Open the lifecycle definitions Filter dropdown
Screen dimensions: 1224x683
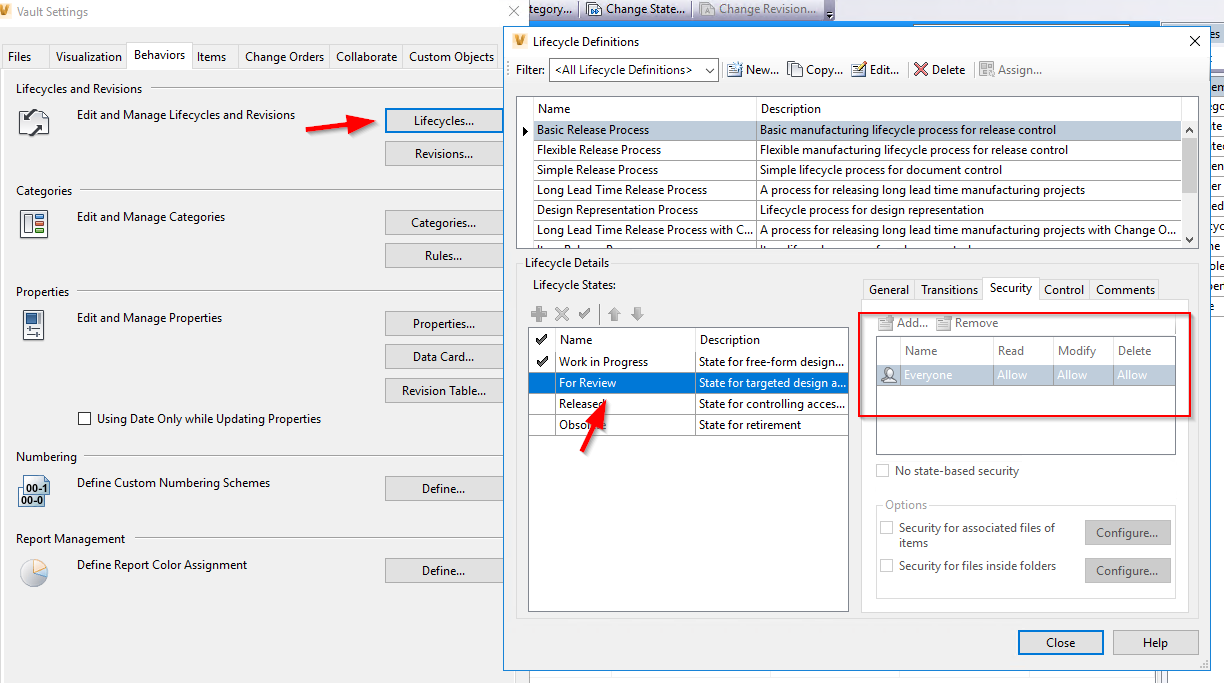pos(710,70)
